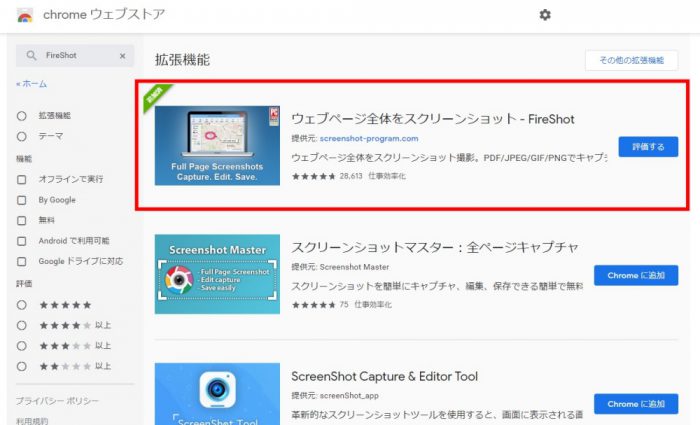The width and height of the screenshot is (700, 425).
Task: Check Google ドライブに対応 filter
Action: pos(21,261)
